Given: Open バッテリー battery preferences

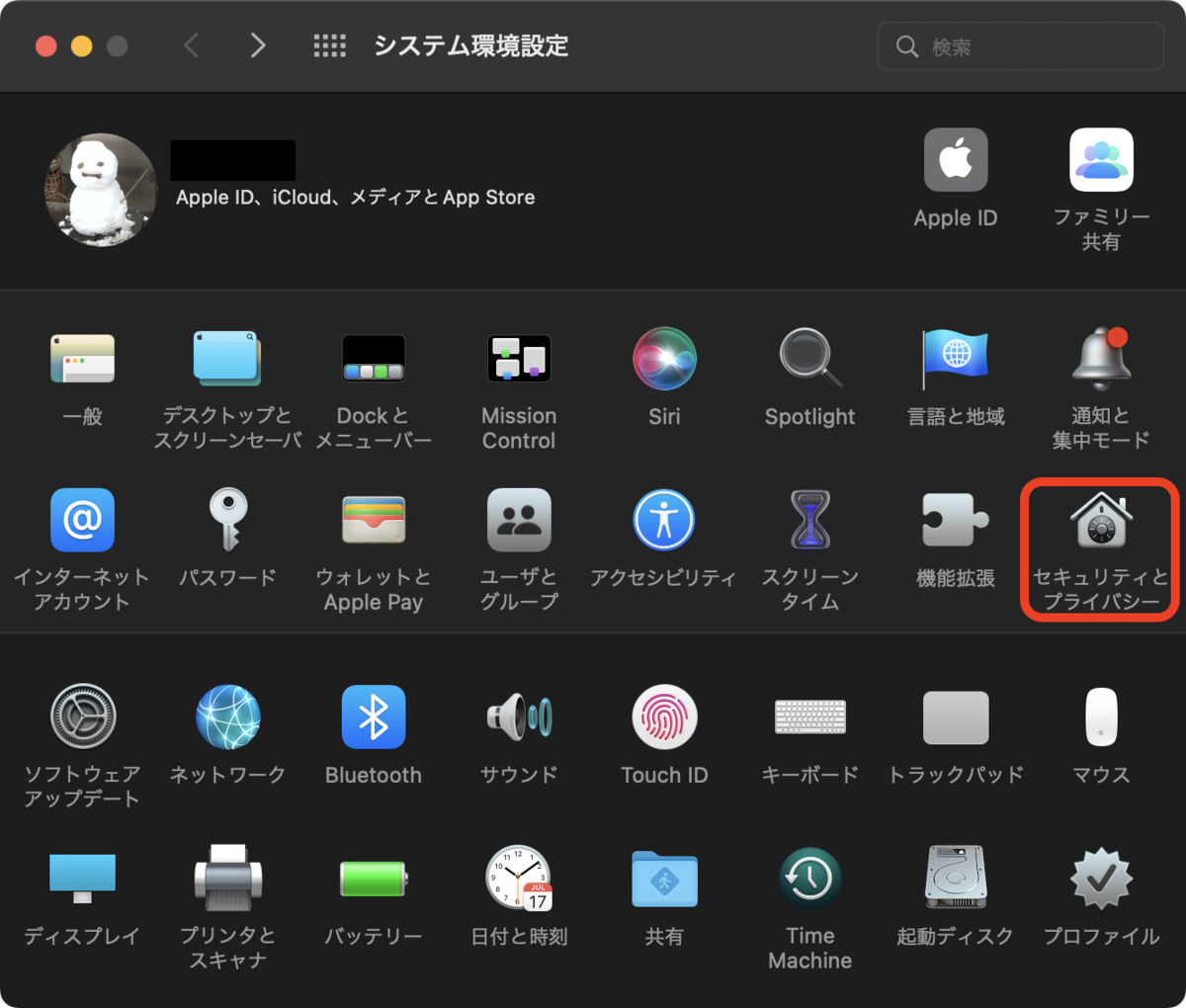Looking at the screenshot, I should coord(374,878).
